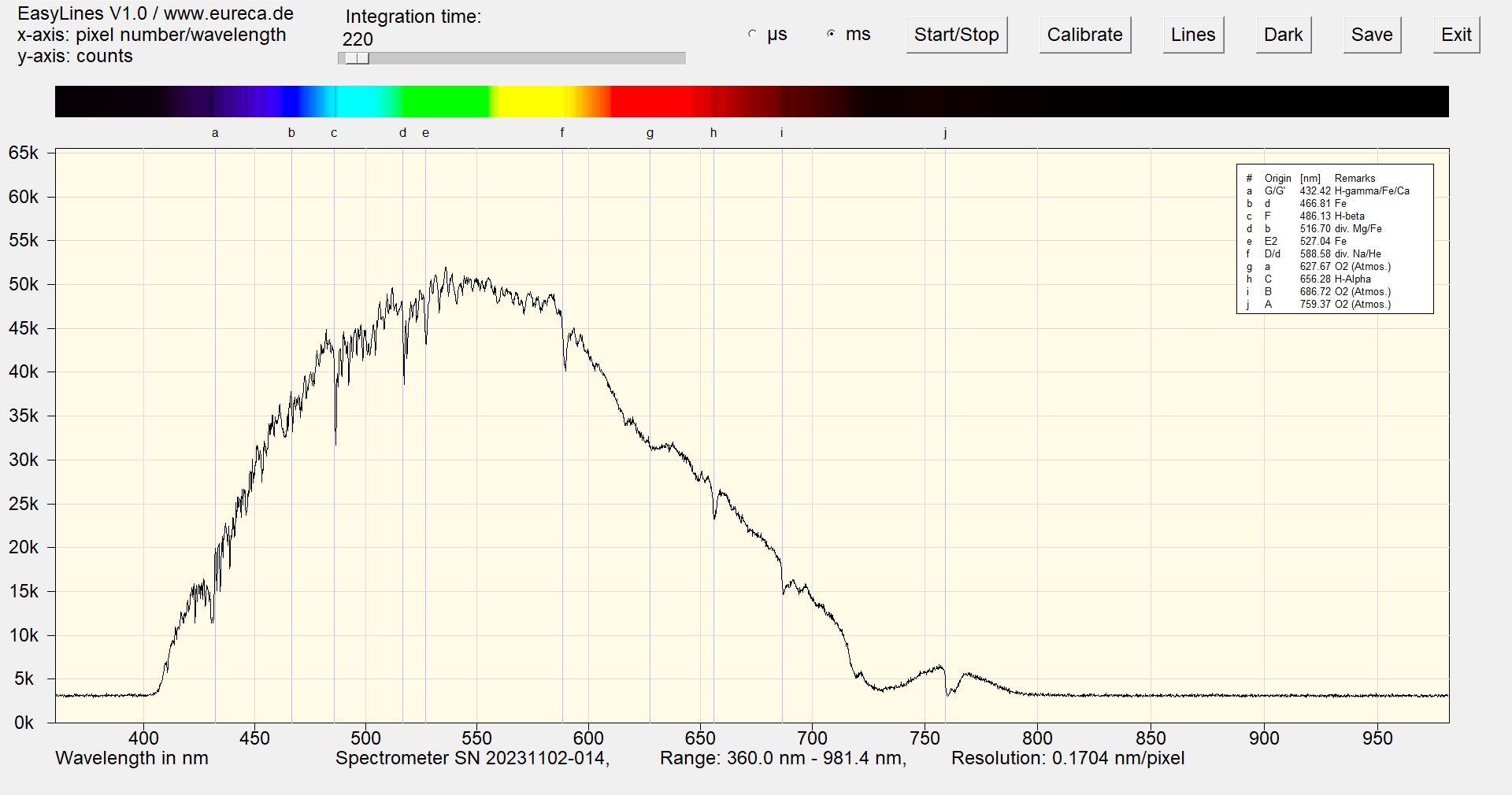Click the Resolution 0.1704 nm/pixel text

tap(1068, 758)
